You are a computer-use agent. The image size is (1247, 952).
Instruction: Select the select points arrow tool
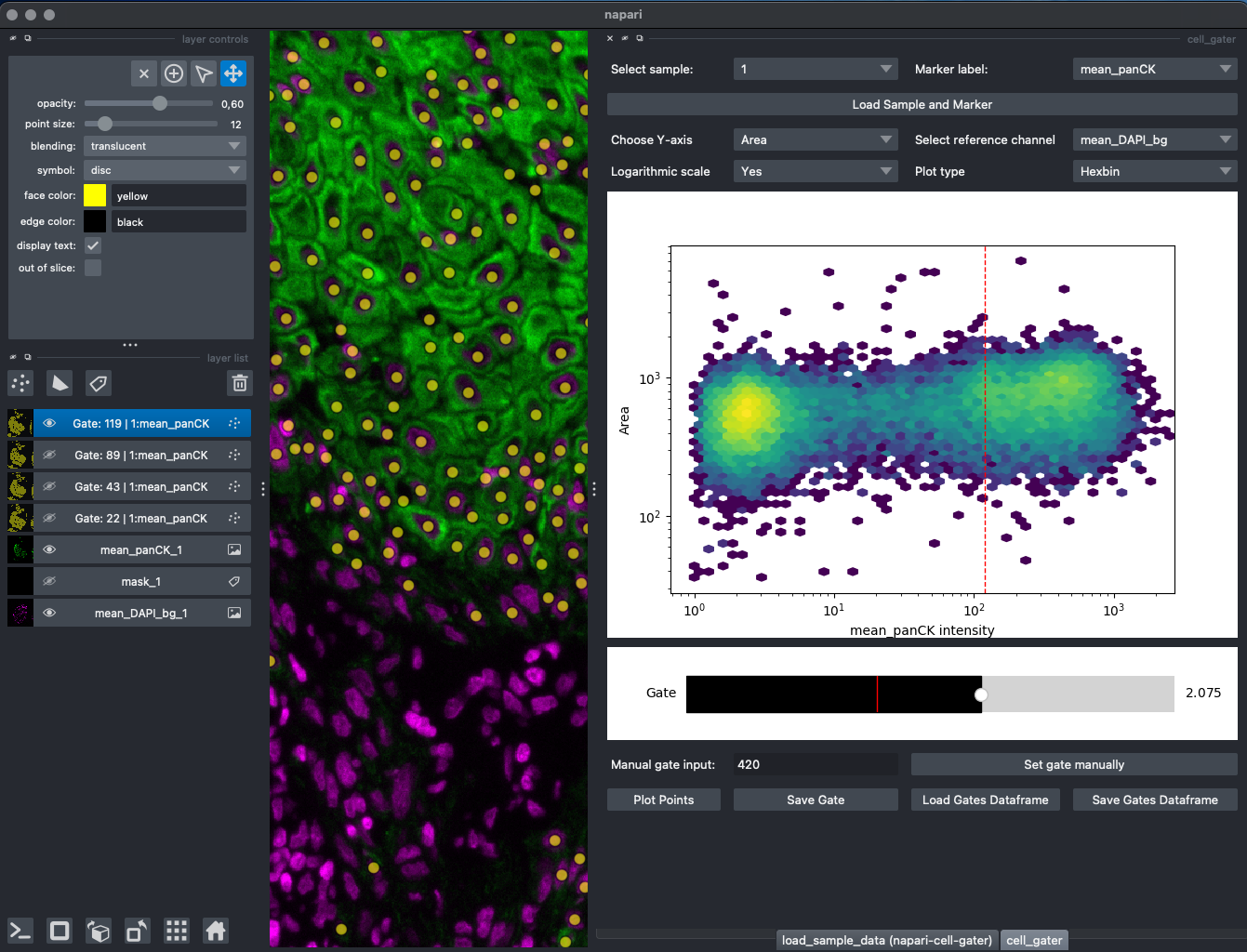pyautogui.click(x=204, y=73)
